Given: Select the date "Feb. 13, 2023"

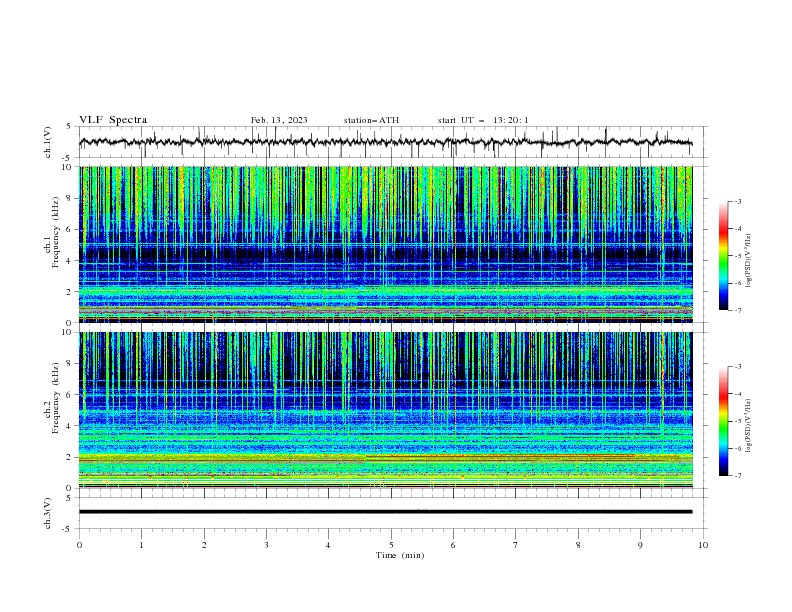Looking at the screenshot, I should 279,120.
